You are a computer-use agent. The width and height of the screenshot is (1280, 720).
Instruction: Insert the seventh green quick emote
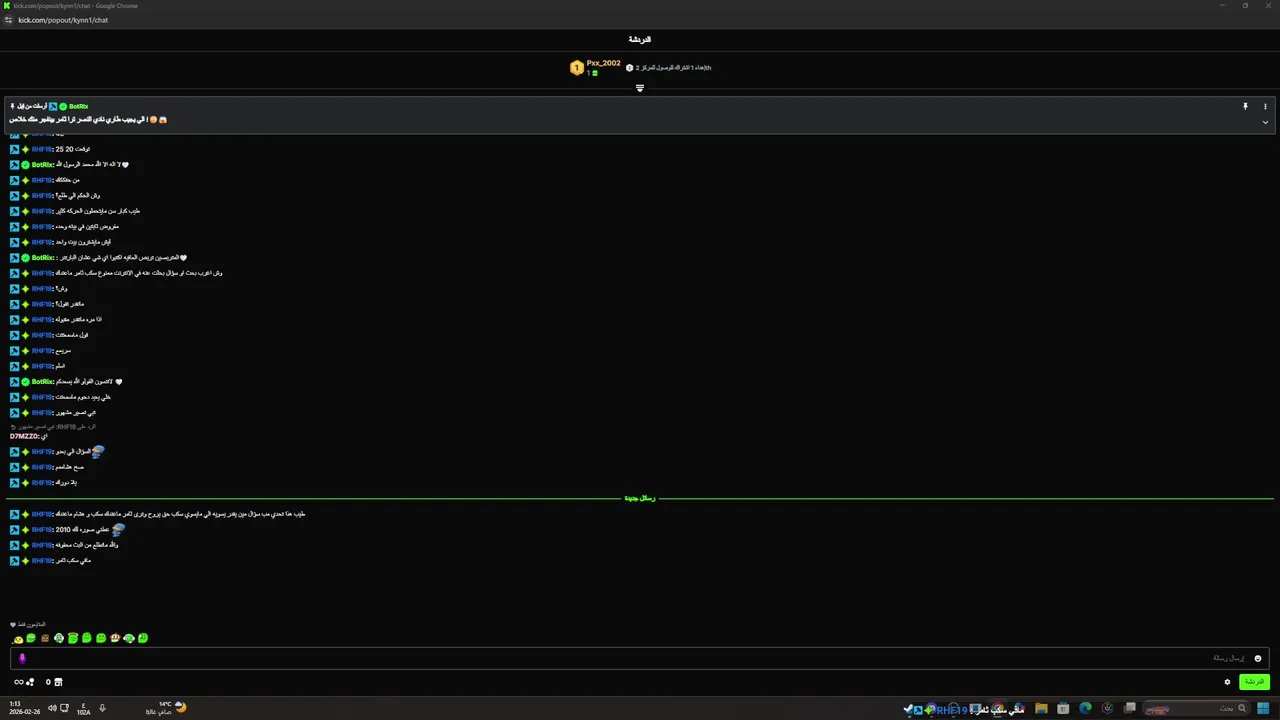[x=101, y=638]
